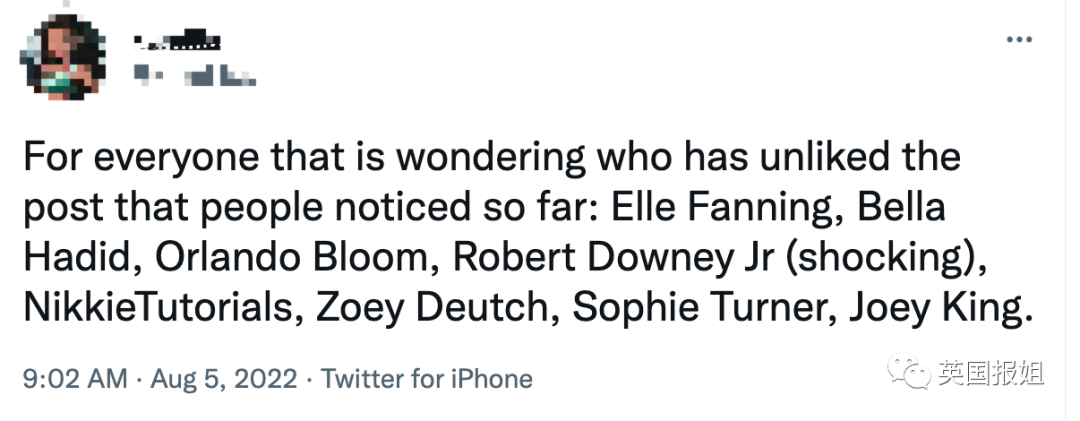Click the 英国报姐 watermark text
The height and width of the screenshot is (421, 1080).
[990, 374]
